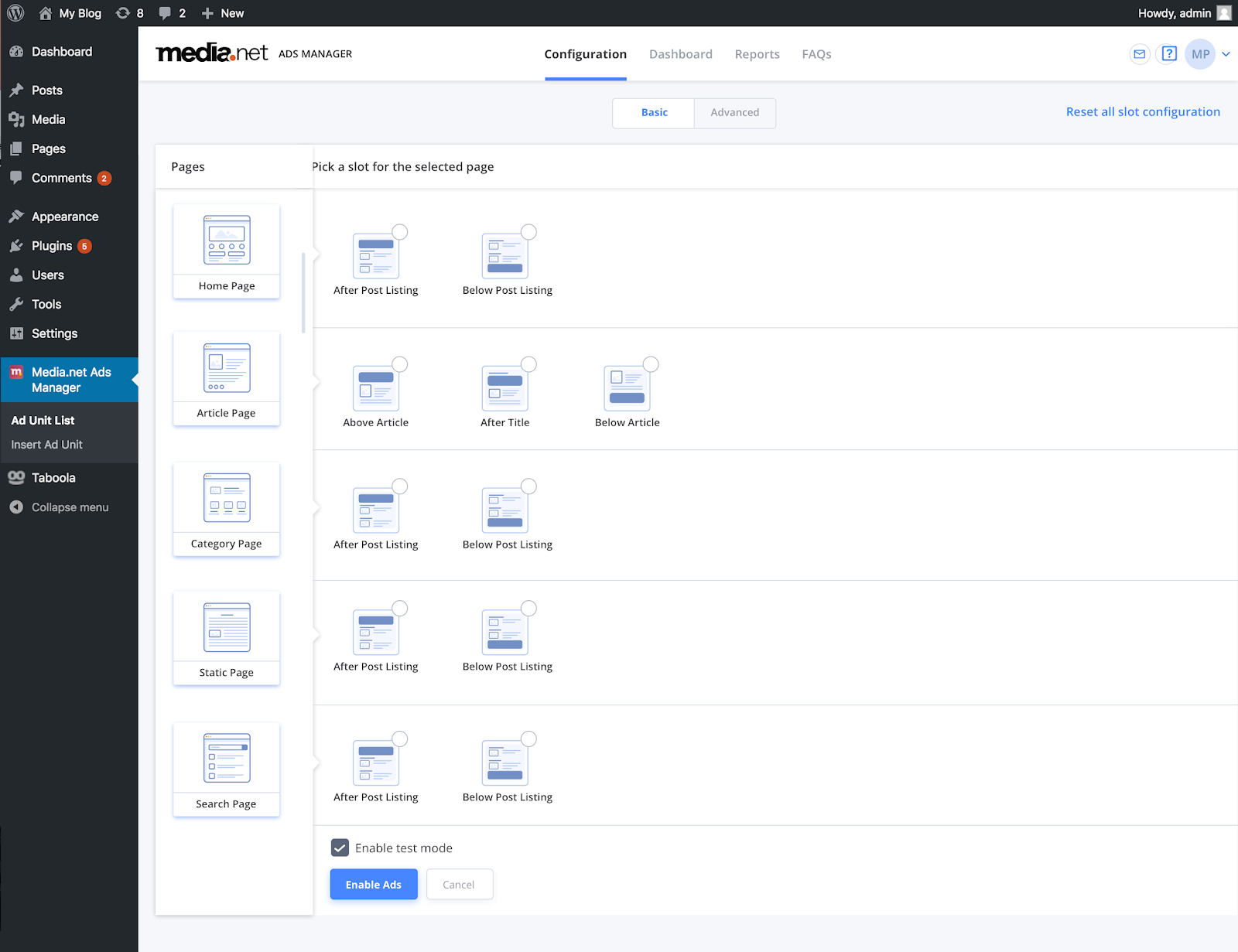The height and width of the screenshot is (952, 1238).
Task: Open My Blog home icon in admin bar
Action: pyautogui.click(x=46, y=13)
